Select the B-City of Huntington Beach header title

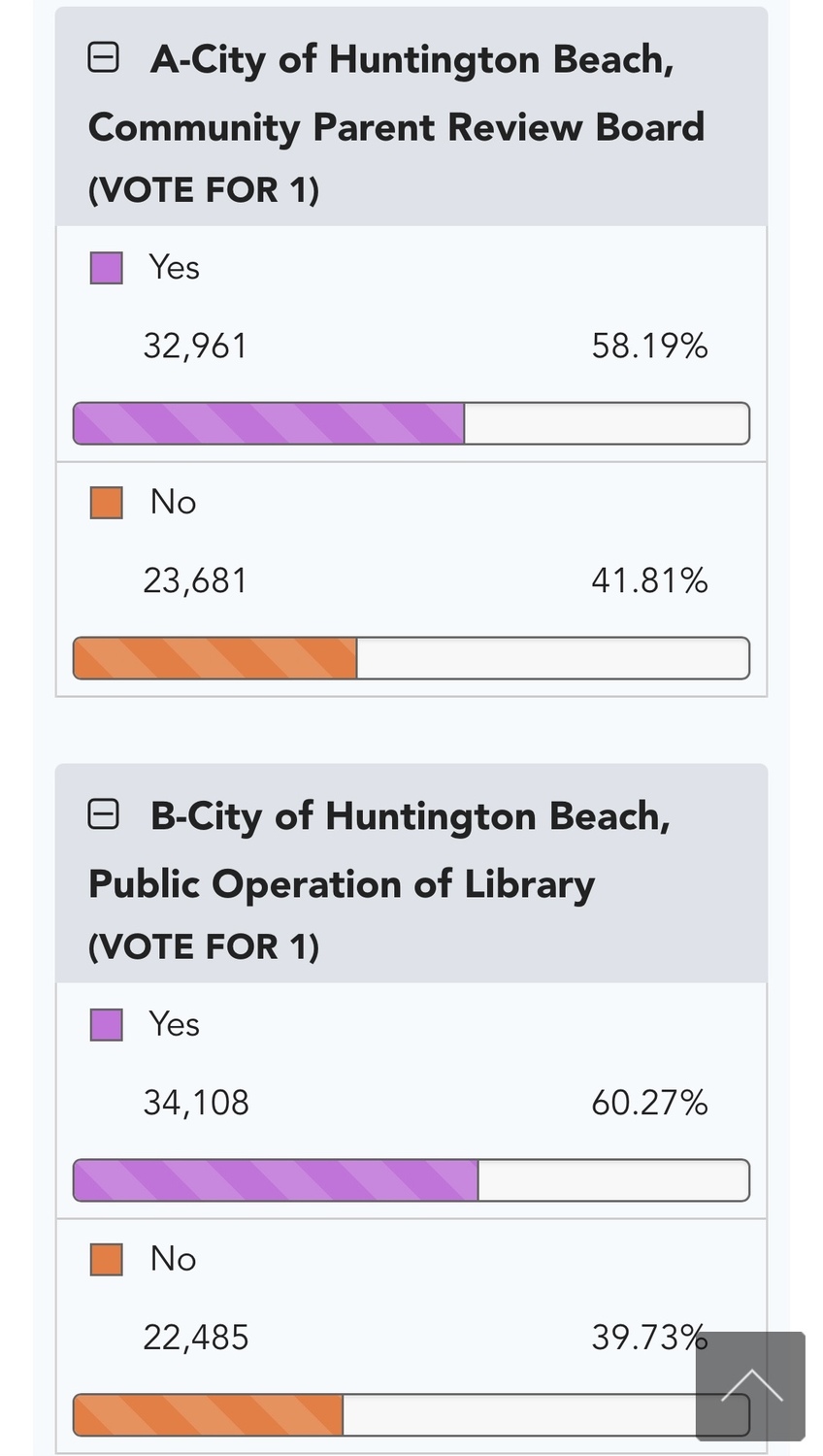point(379,850)
